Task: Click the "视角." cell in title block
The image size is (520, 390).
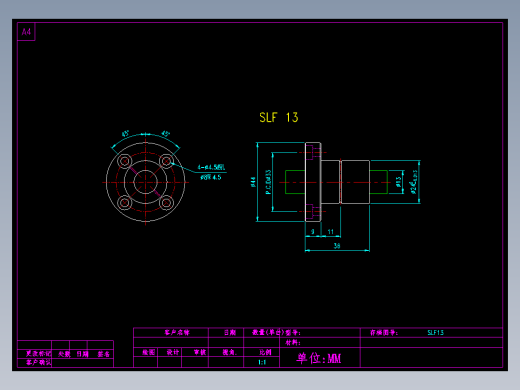Action: [x=230, y=352]
